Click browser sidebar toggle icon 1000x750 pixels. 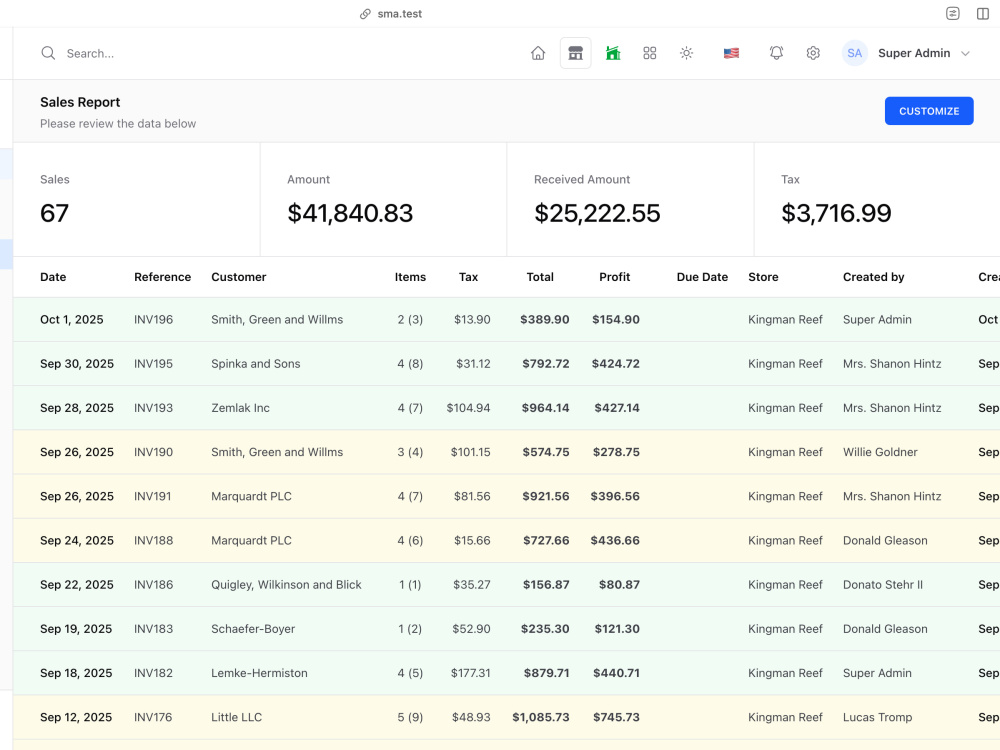click(x=983, y=13)
